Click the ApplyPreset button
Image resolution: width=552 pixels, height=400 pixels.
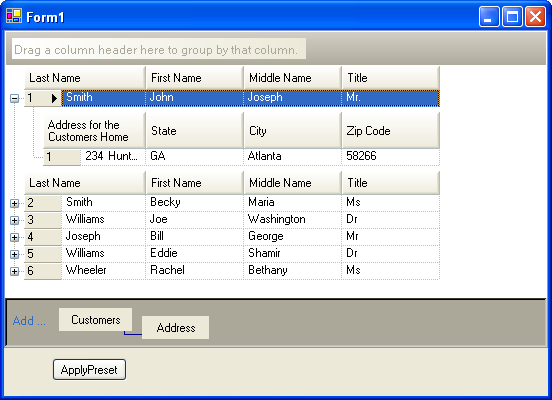(x=89, y=370)
